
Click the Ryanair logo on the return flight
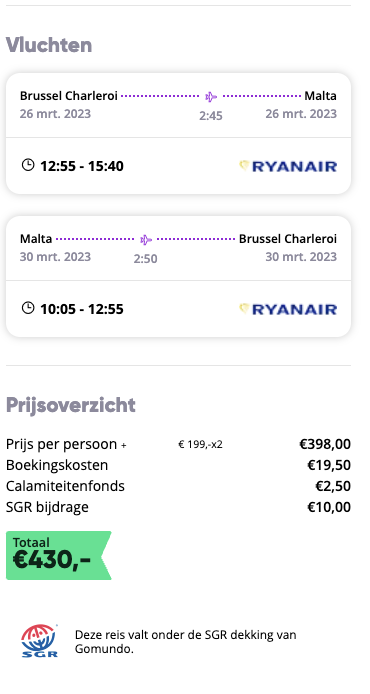288,309
